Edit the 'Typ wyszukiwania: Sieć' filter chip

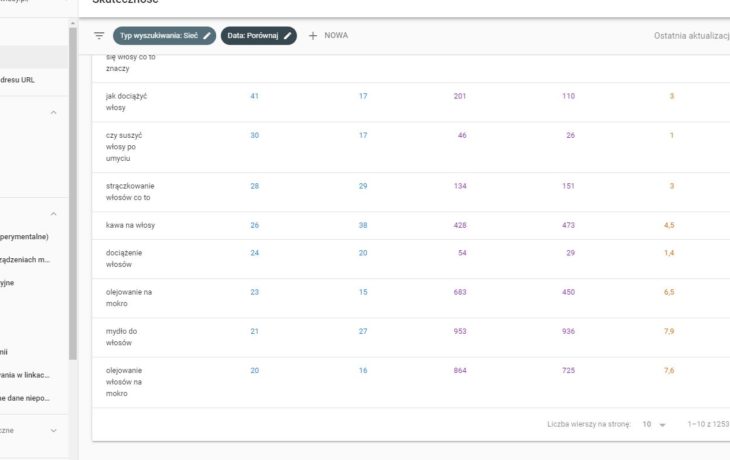coord(164,35)
